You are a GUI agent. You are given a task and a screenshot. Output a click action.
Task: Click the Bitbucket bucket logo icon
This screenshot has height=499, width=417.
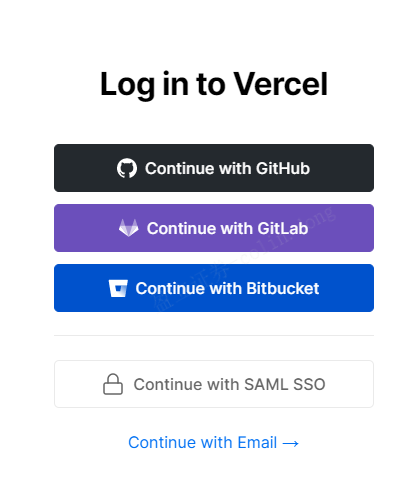coord(118,288)
